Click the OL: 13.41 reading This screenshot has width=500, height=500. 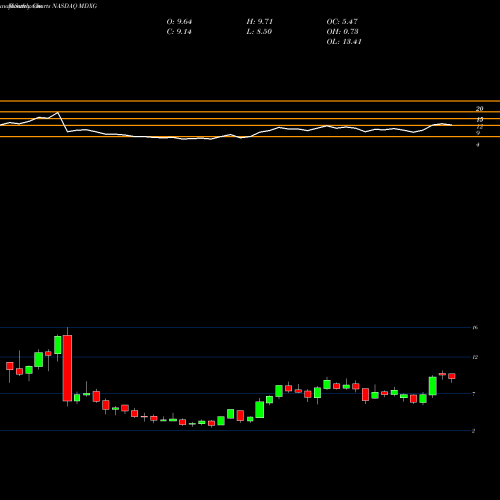click(x=344, y=42)
